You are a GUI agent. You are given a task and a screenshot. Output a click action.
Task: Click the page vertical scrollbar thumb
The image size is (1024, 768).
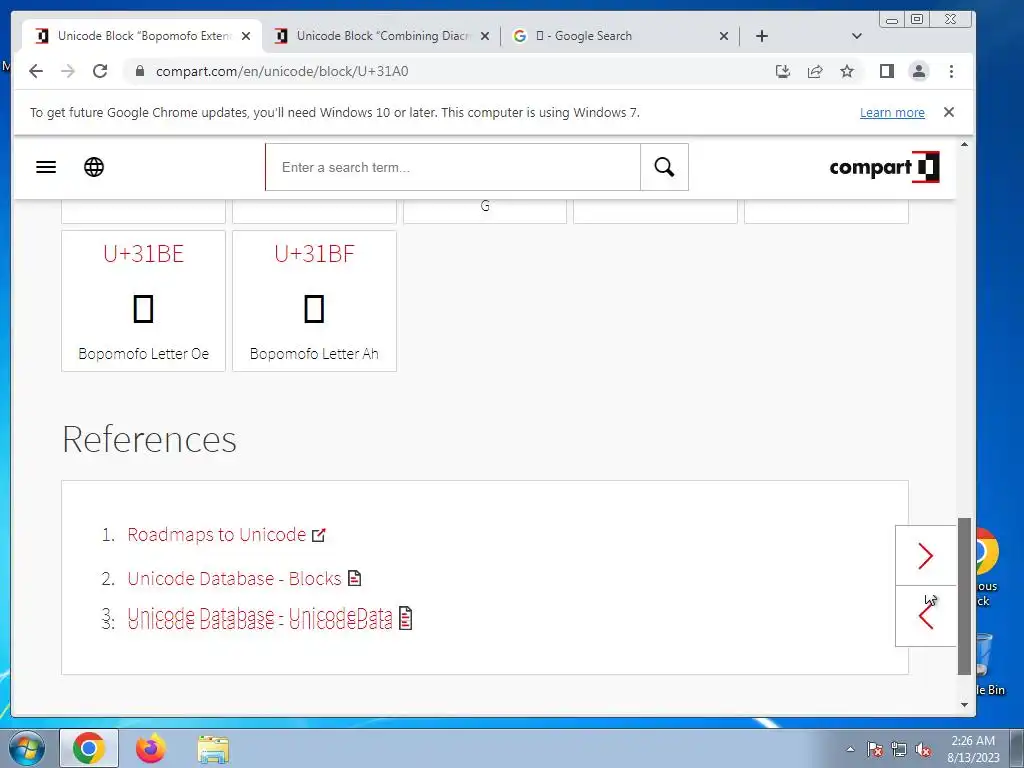coord(965,596)
